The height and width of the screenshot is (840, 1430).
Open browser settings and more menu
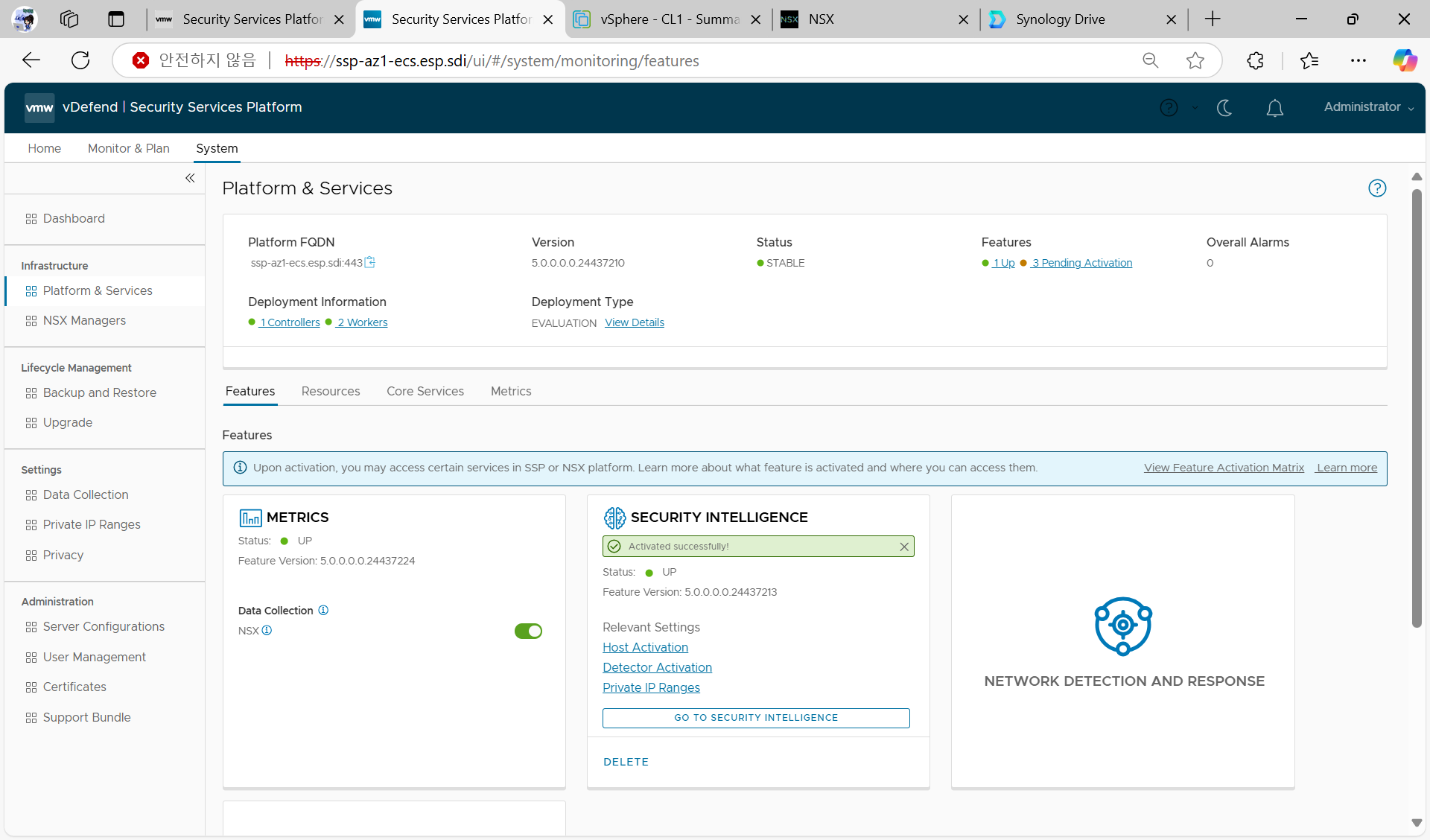coord(1358,60)
